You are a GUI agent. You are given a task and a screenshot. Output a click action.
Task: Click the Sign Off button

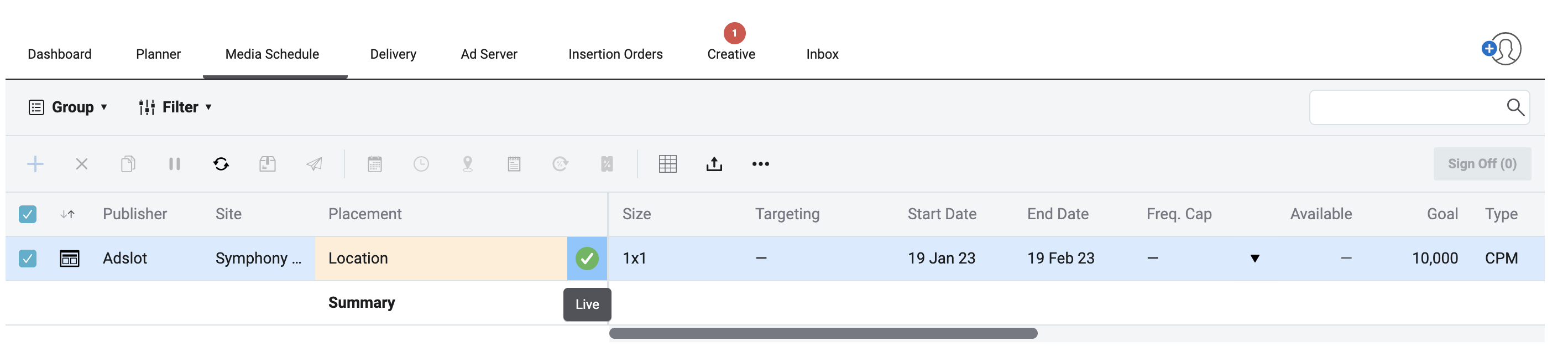1482,163
